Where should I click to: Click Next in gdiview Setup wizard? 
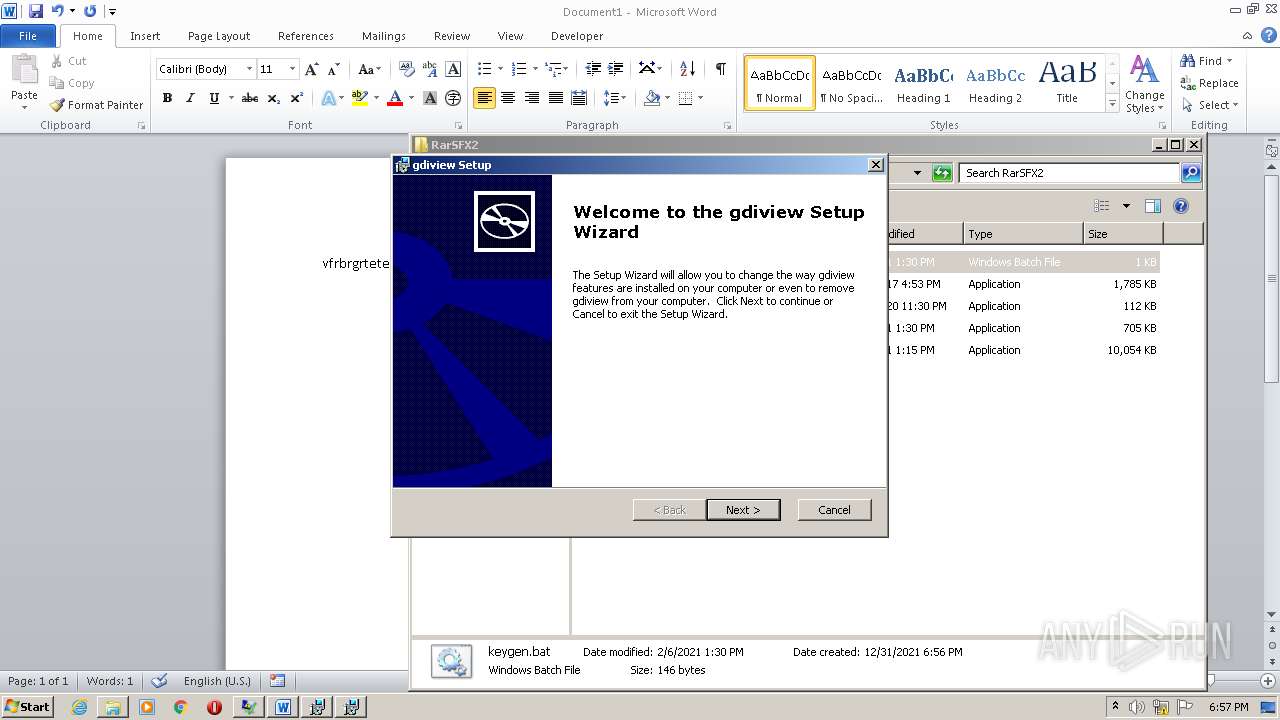(743, 510)
